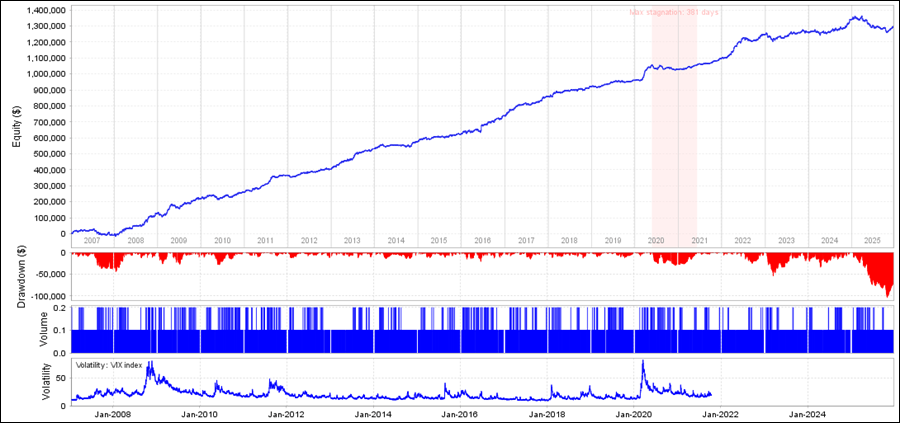900x423 pixels.
Task: Click the pink shaded stagnation region
Action: pos(674,120)
